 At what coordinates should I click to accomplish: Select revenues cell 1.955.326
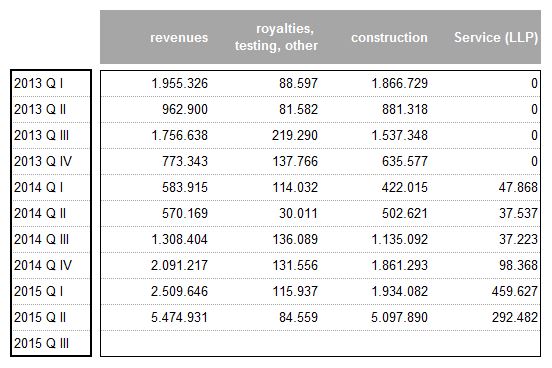[180, 83]
